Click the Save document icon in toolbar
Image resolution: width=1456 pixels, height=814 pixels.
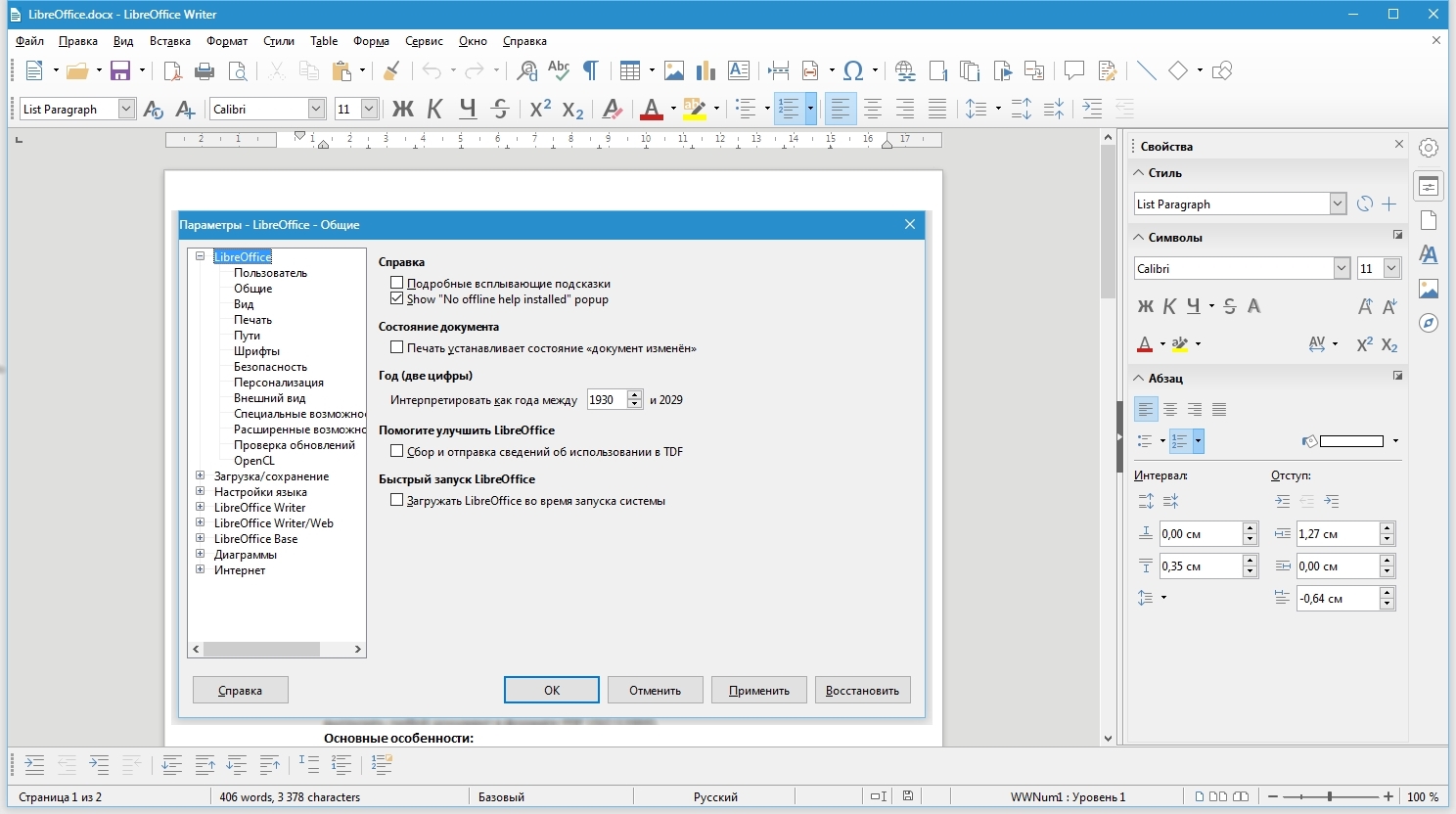(120, 70)
